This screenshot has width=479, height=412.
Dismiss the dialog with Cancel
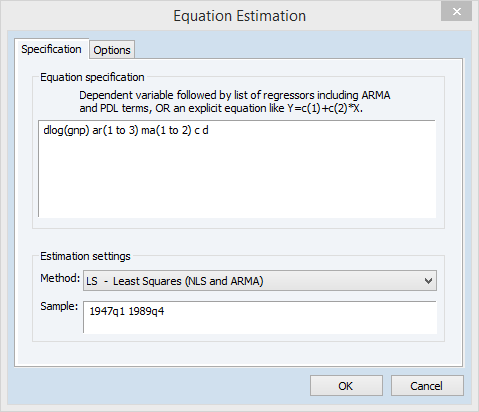click(x=427, y=386)
